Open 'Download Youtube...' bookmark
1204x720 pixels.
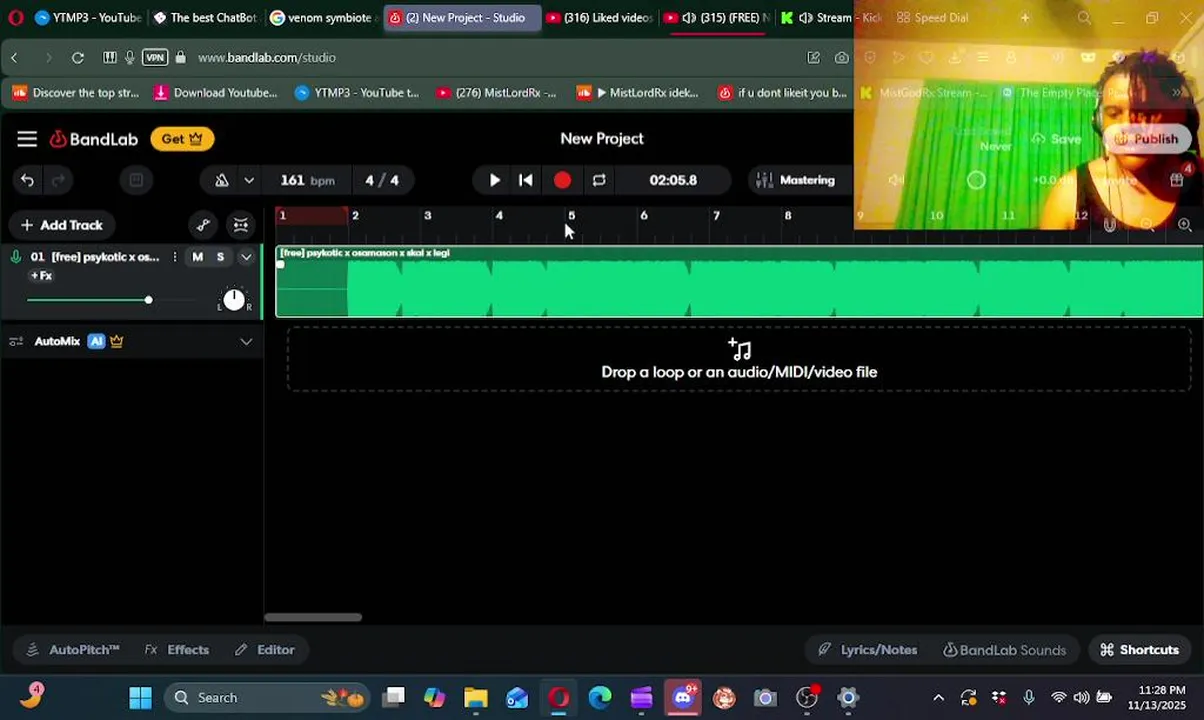[215, 93]
